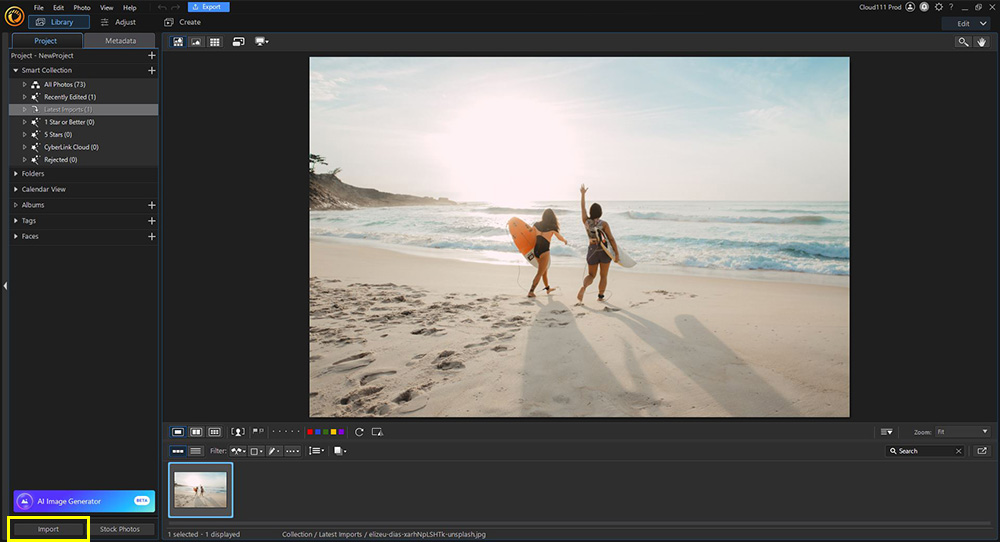Screen dimensions: 1000x542
Task: Open the Edit mode dropdown
Action: 967,24
